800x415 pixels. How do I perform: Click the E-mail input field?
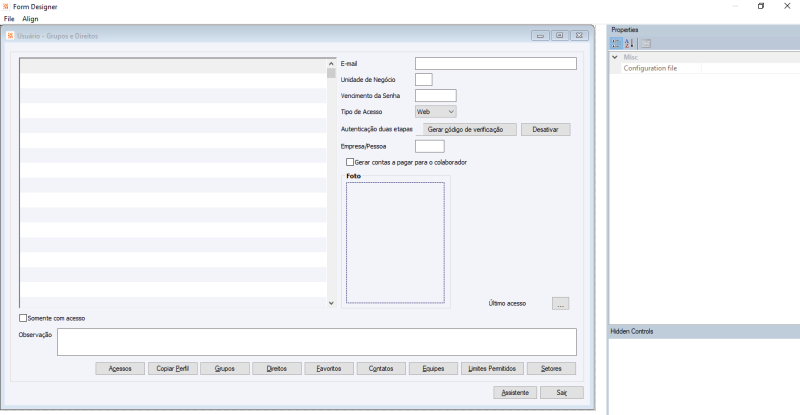click(x=496, y=63)
